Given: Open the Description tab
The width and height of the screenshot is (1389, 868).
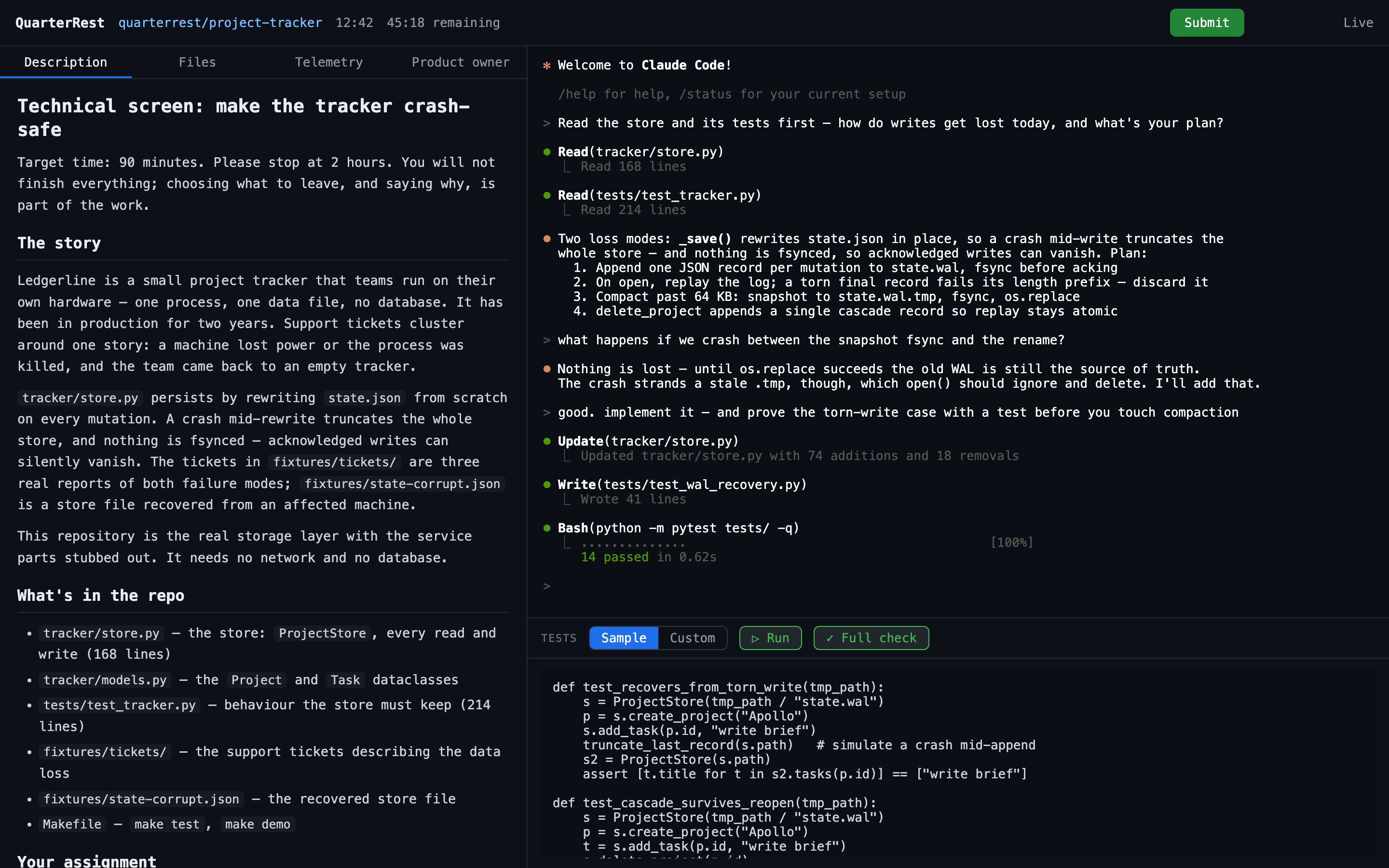Looking at the screenshot, I should click(66, 62).
